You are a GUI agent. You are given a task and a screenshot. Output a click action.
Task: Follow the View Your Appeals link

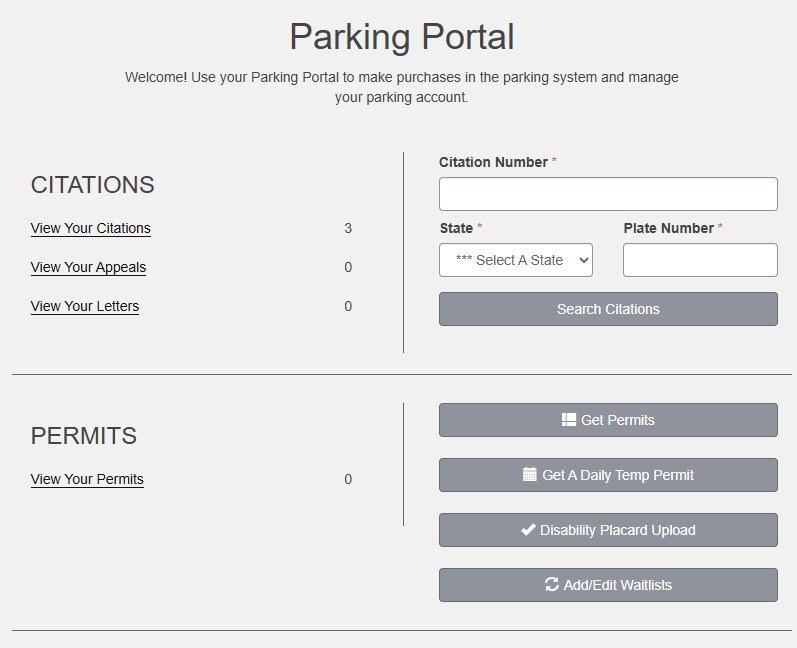[x=89, y=267]
